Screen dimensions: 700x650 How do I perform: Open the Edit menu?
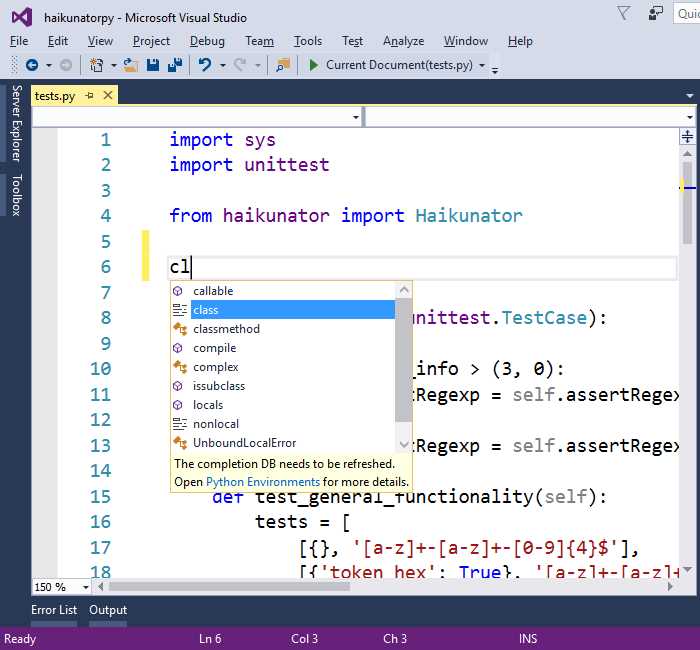58,41
